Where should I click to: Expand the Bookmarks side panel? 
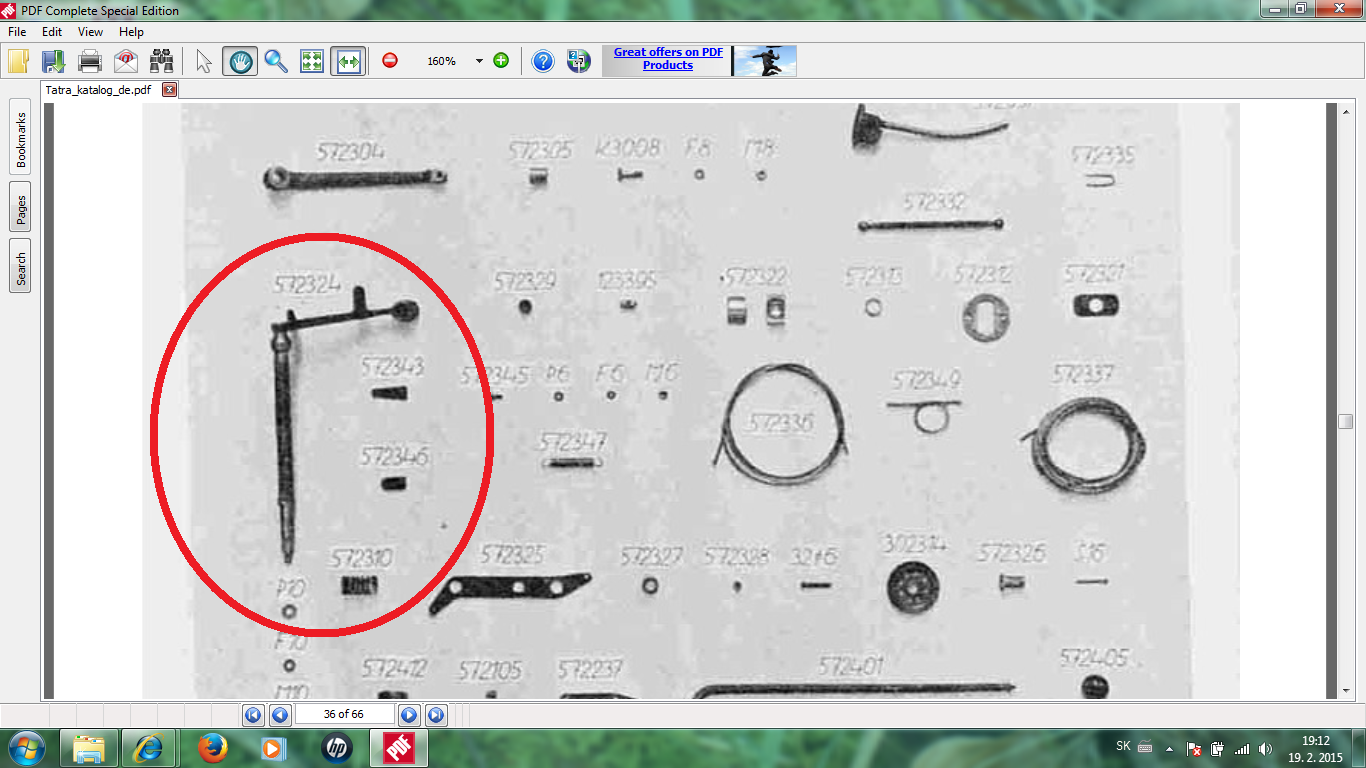20,138
